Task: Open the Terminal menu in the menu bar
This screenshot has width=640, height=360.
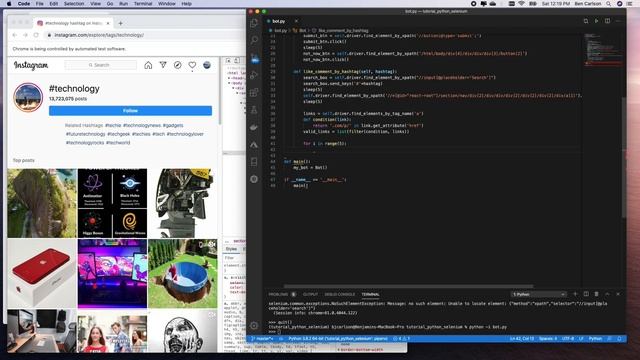Action: pos(143,4)
